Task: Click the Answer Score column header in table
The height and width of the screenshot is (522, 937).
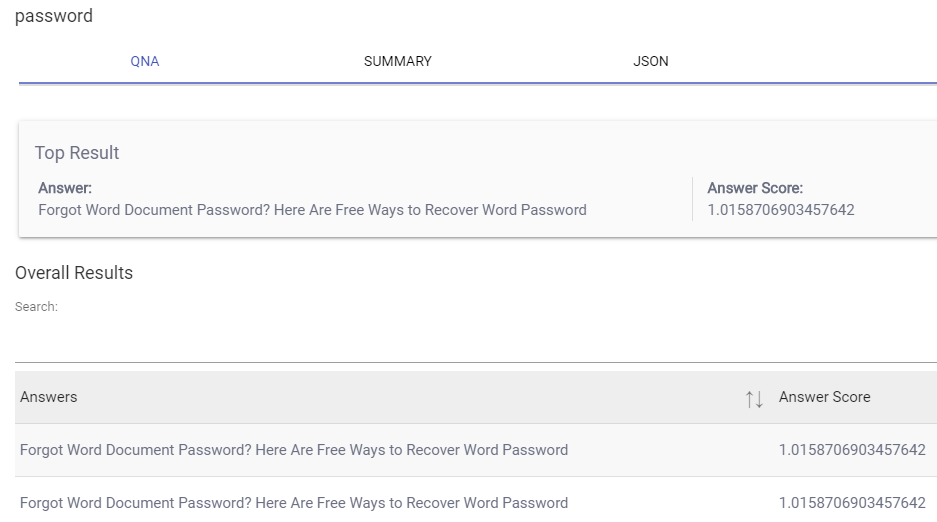Action: tap(824, 397)
